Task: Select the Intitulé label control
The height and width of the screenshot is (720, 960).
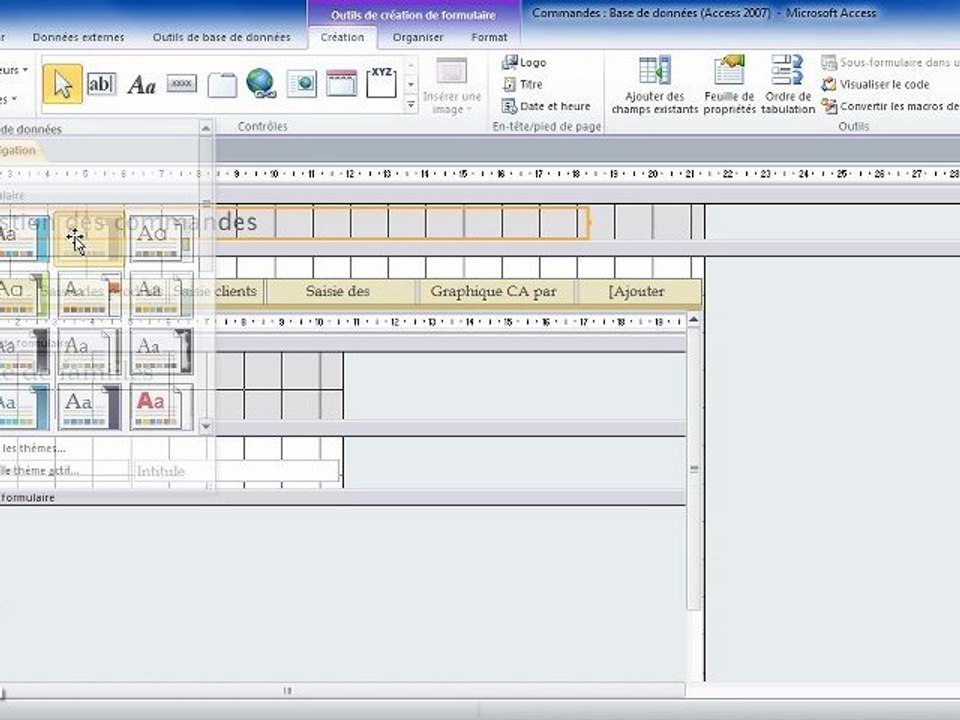Action: point(236,471)
